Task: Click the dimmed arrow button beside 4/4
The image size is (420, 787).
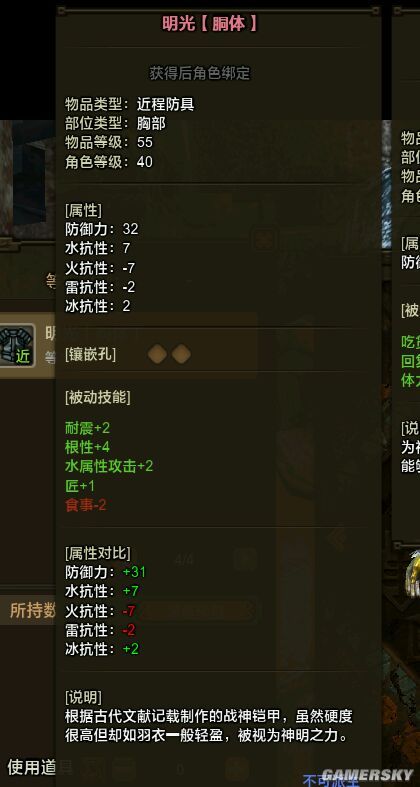Action: coord(244,559)
